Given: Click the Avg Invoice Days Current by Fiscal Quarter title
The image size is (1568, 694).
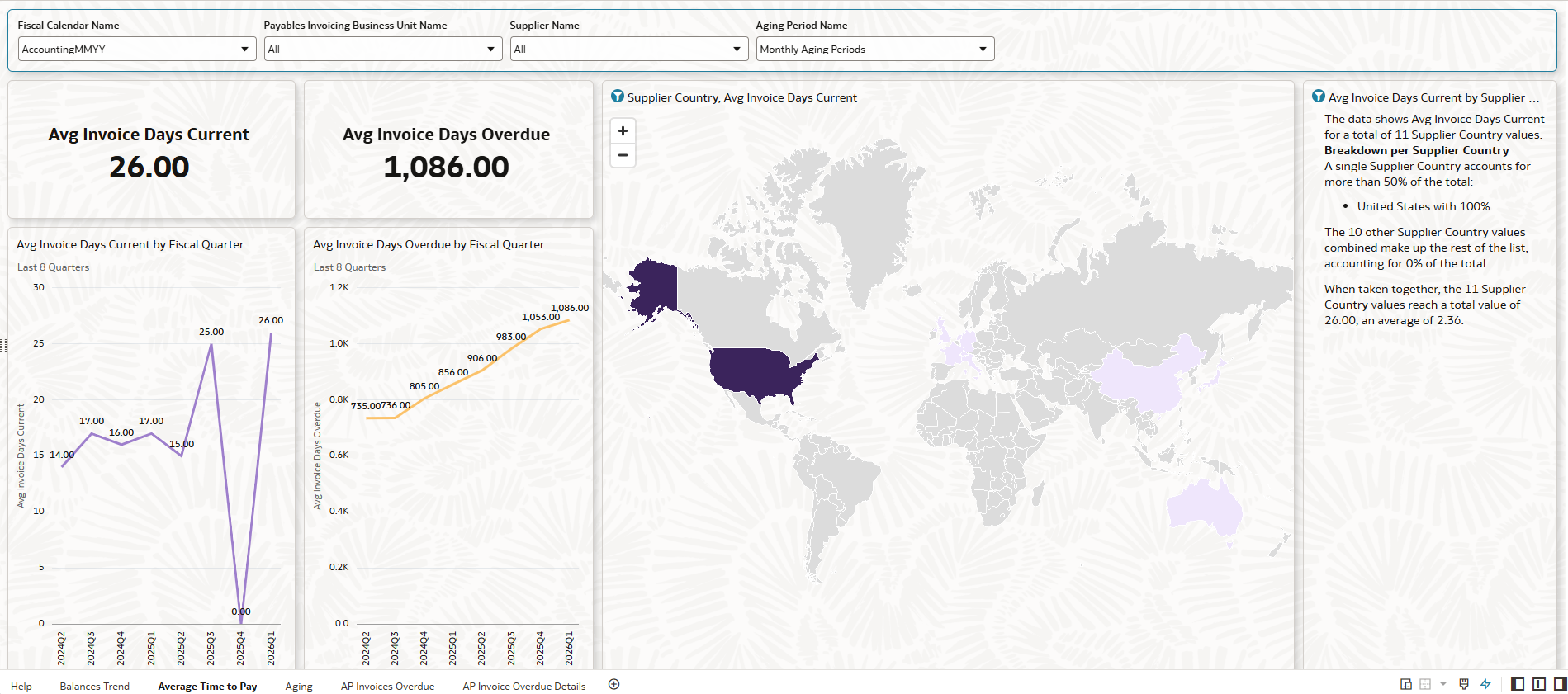Looking at the screenshot, I should pos(130,244).
